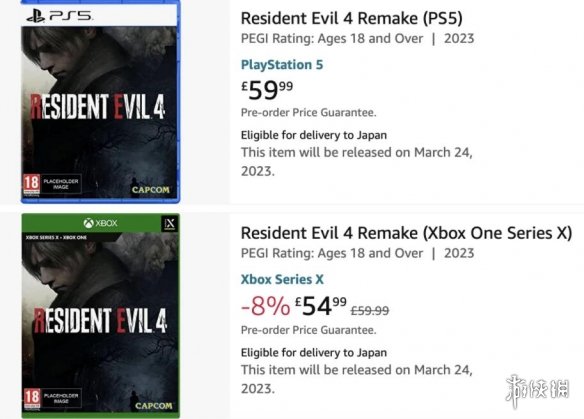Click the £59.99 PS5 price
The image size is (584, 419).
[267, 91]
